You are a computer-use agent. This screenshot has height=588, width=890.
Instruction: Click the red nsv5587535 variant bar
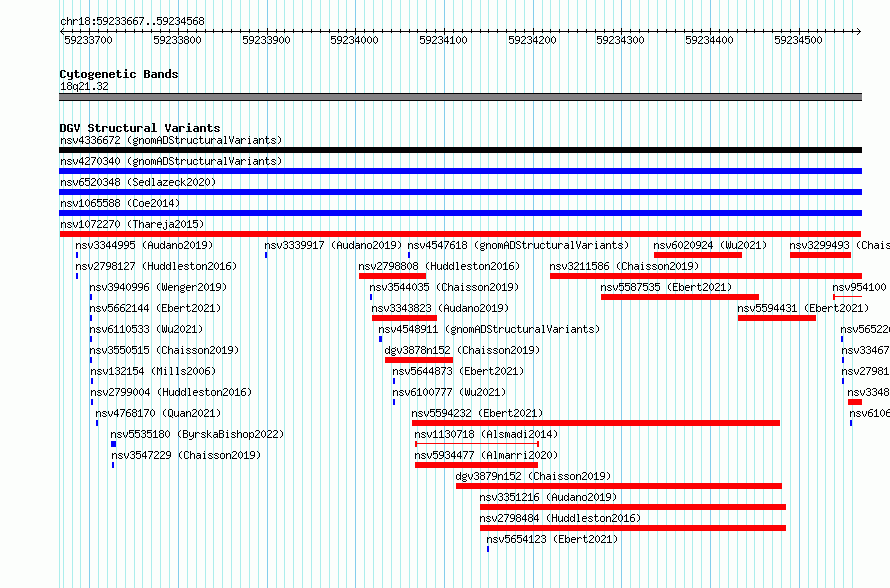pos(680,297)
